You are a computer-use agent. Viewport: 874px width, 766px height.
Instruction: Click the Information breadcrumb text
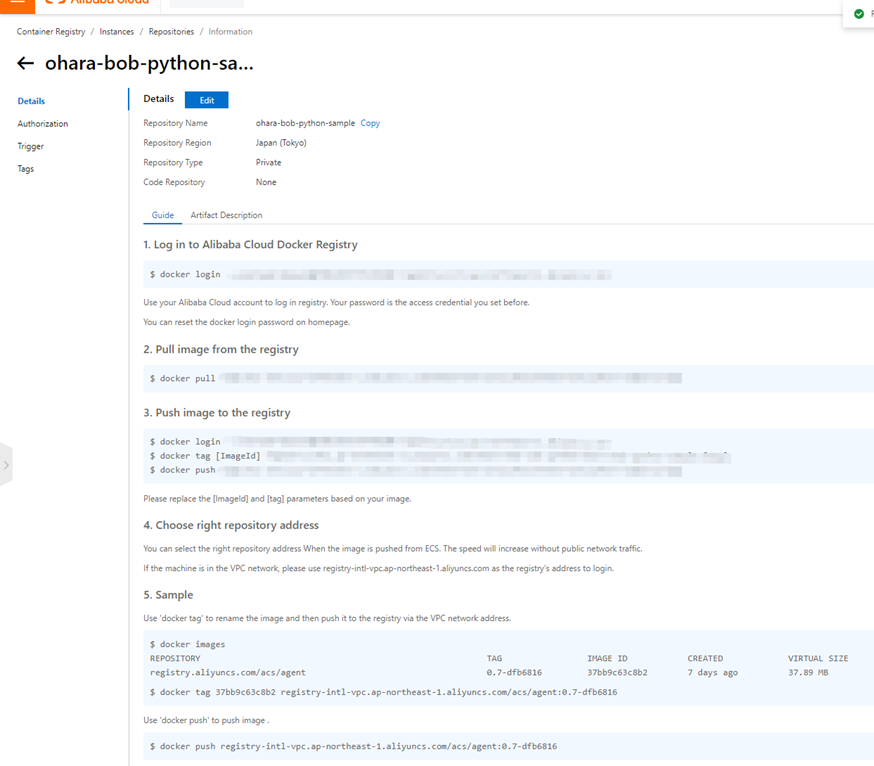pos(230,32)
